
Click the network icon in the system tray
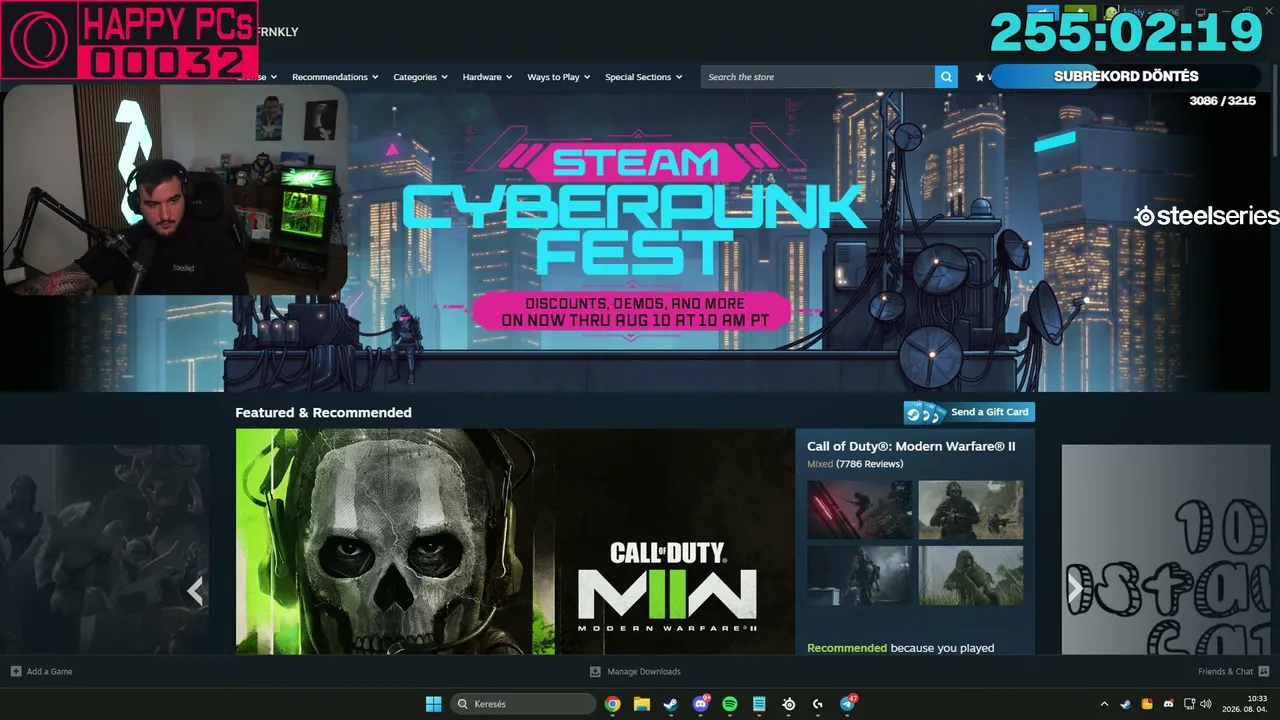point(1189,704)
